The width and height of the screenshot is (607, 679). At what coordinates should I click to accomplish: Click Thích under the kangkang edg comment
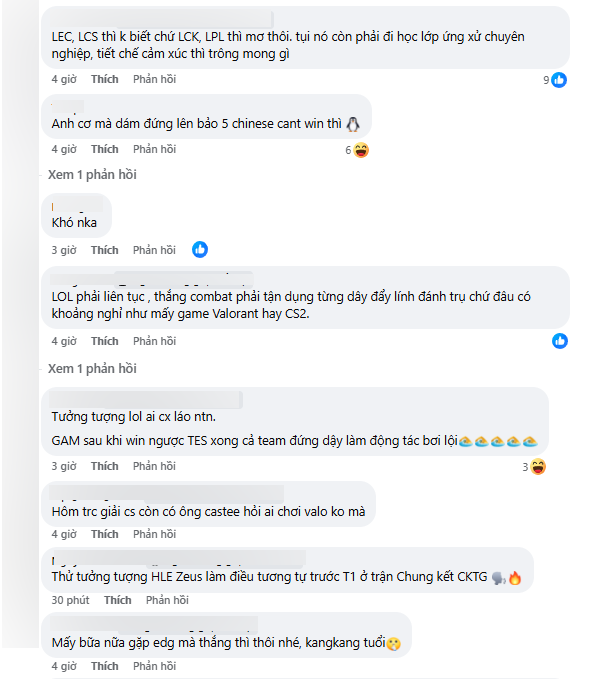click(105, 666)
